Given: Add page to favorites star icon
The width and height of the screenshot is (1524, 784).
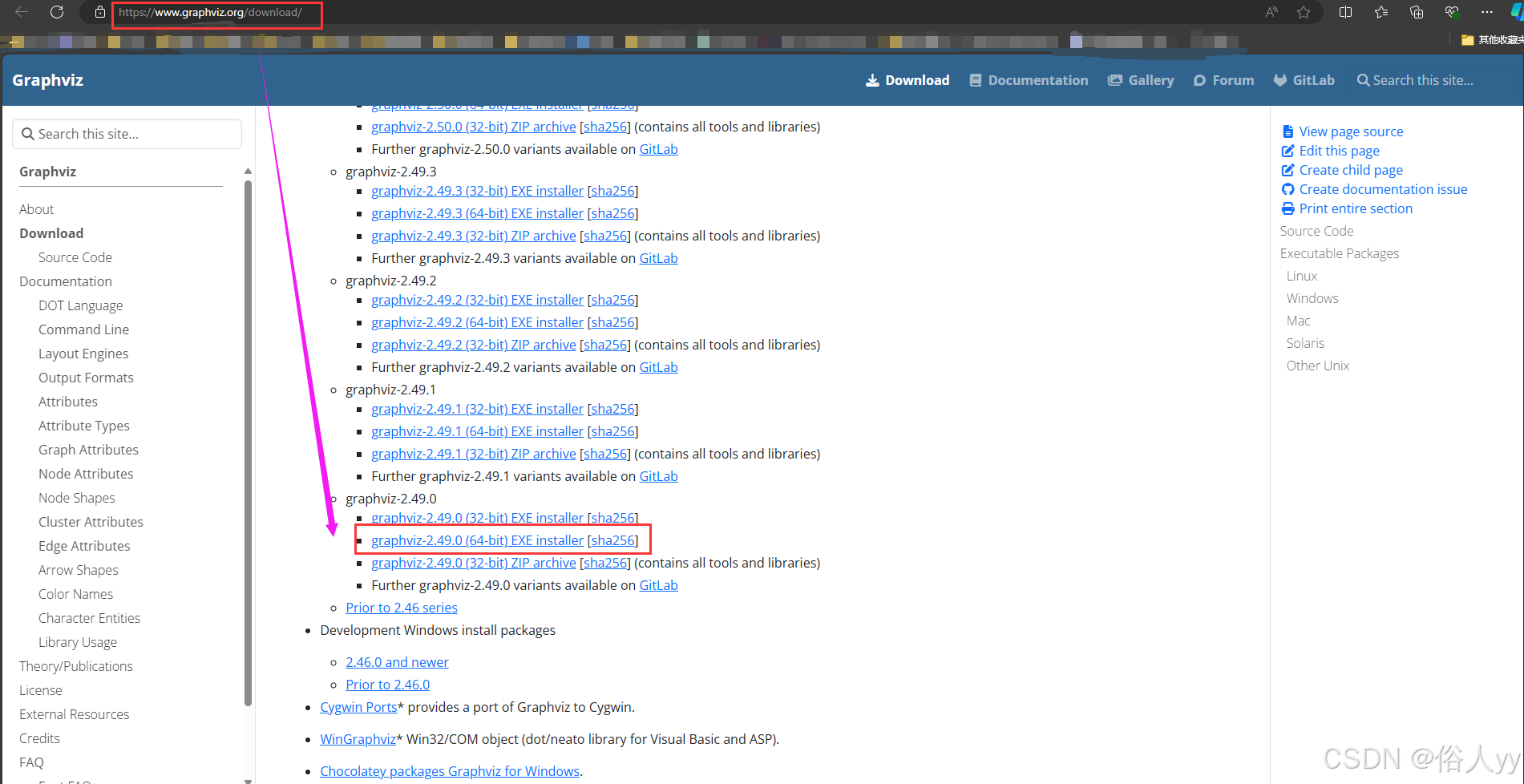Looking at the screenshot, I should point(1304,12).
